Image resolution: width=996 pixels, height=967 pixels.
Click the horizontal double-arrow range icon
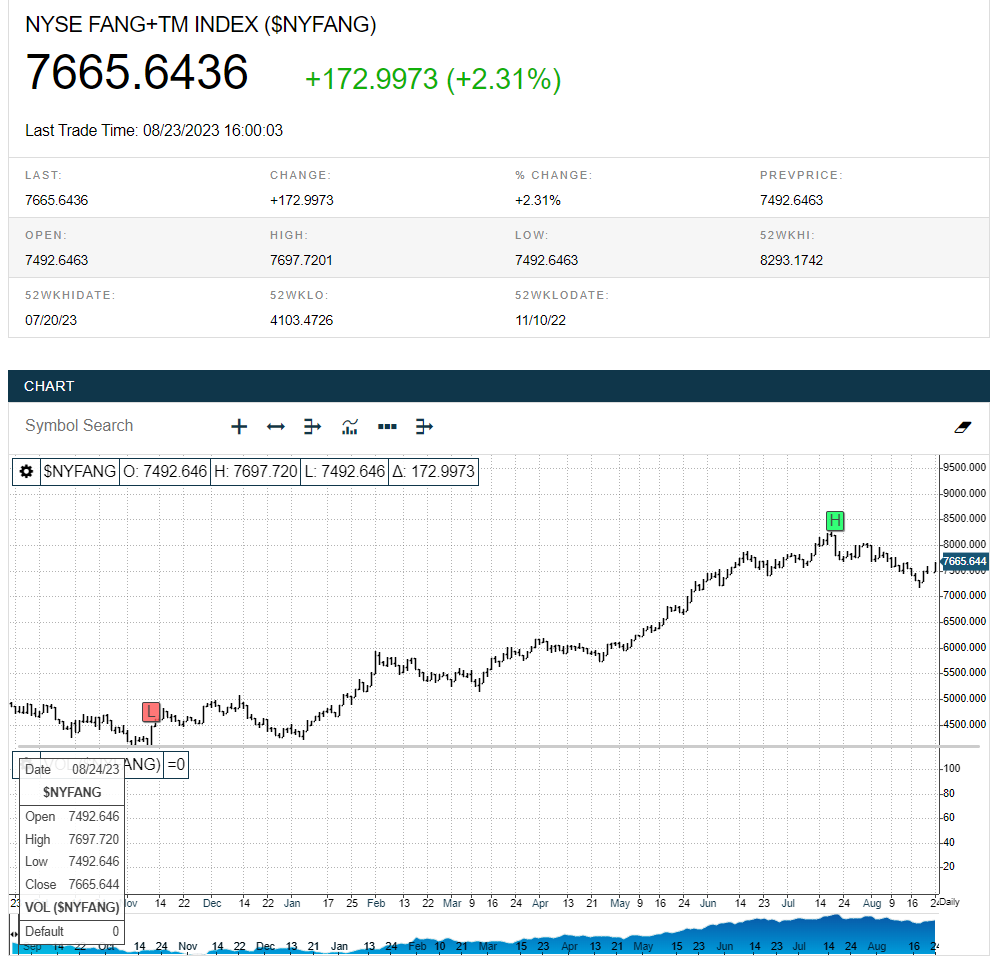pos(276,427)
